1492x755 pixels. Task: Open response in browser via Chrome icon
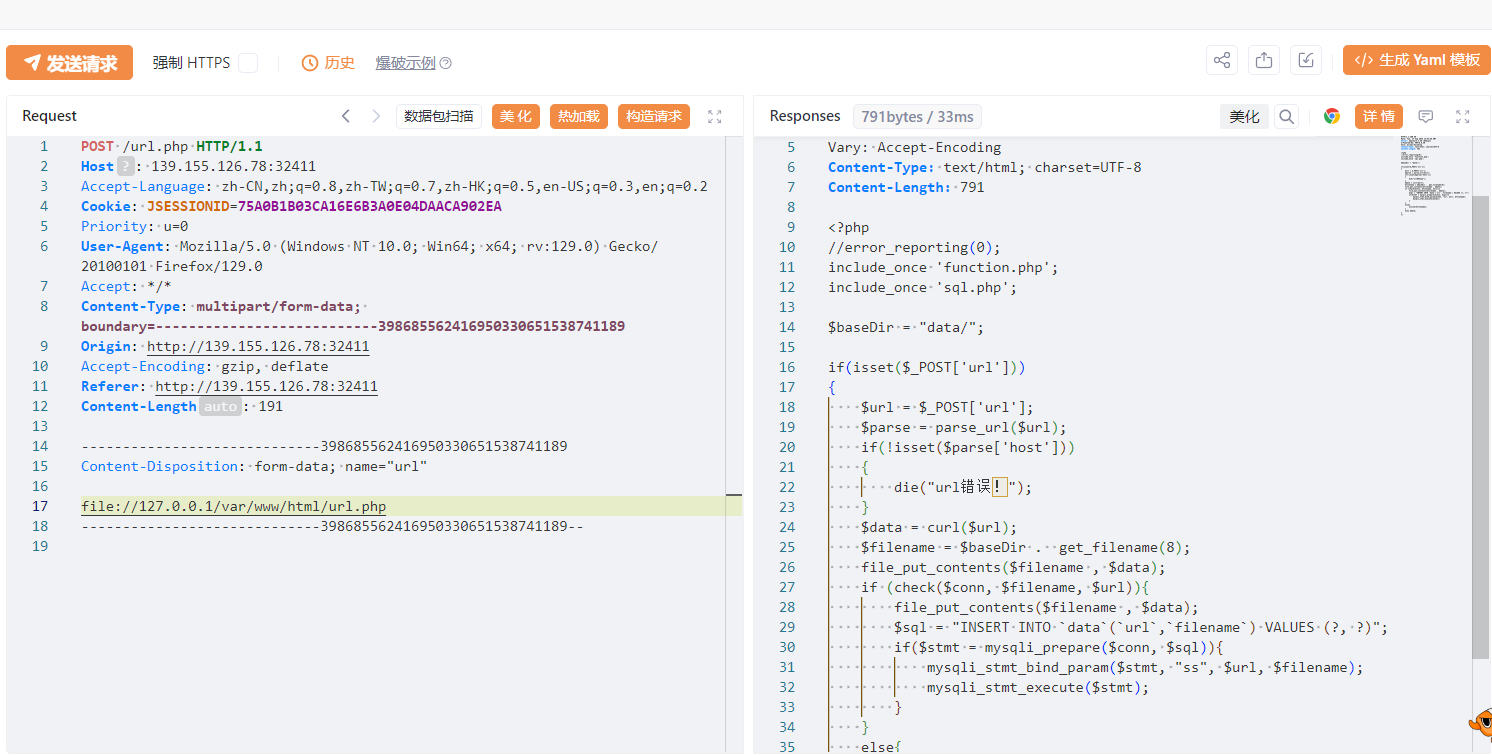coord(1332,116)
